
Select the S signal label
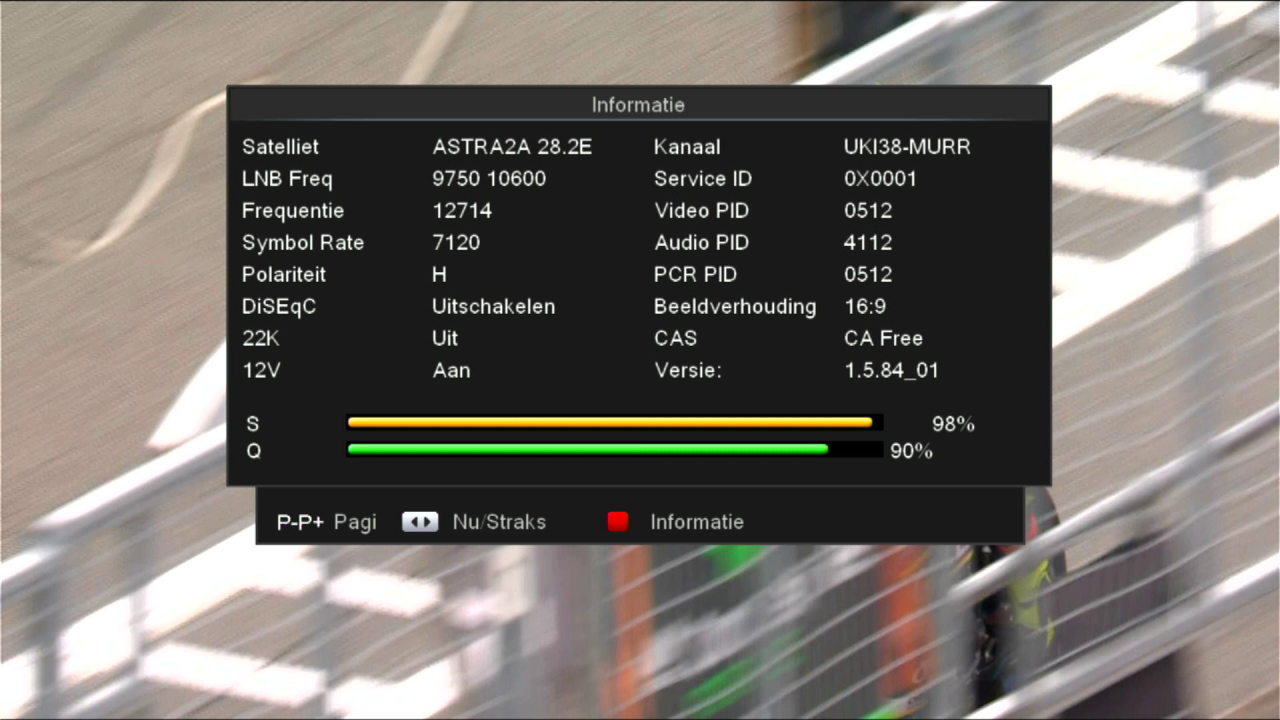tap(253, 424)
